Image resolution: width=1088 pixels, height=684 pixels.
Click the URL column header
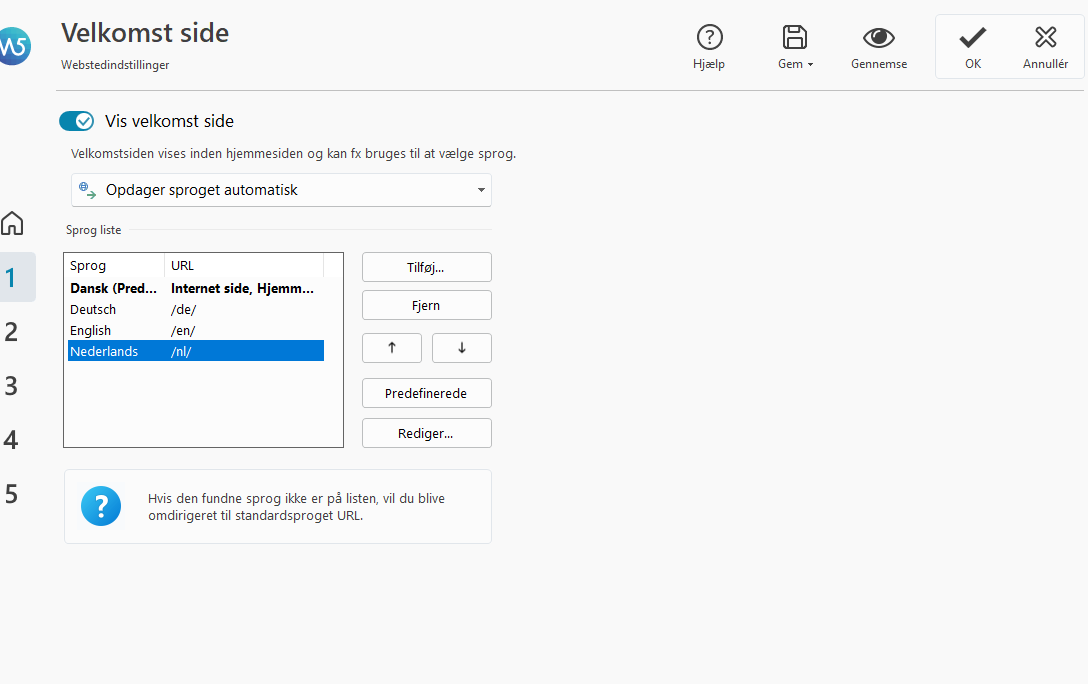tap(243, 266)
